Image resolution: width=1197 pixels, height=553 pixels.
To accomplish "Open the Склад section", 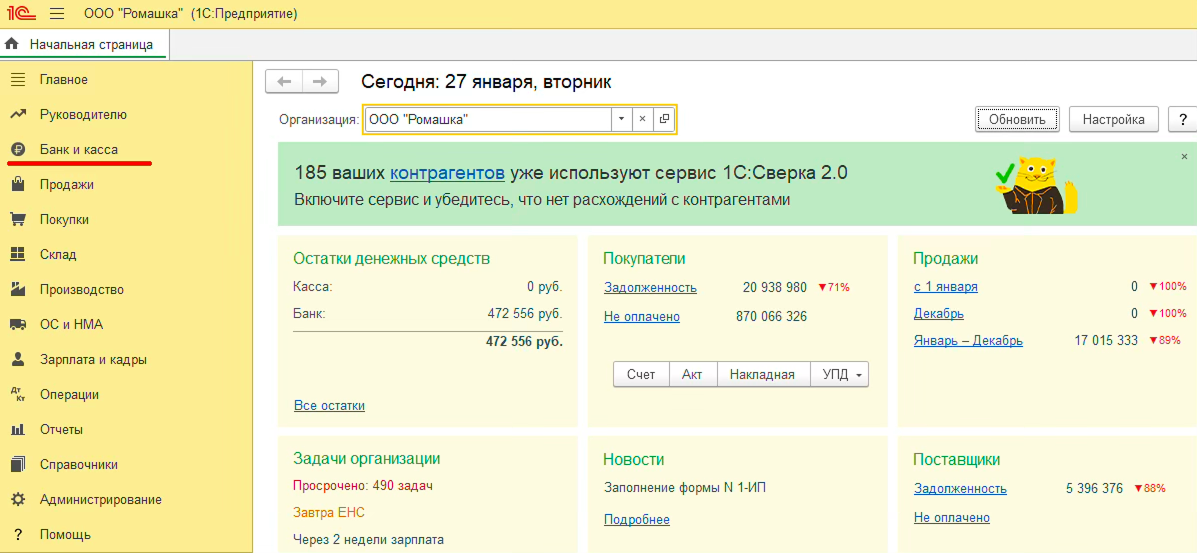I will [x=58, y=255].
